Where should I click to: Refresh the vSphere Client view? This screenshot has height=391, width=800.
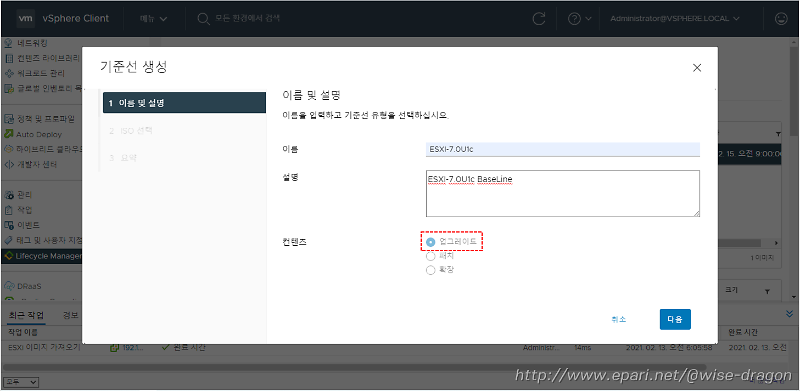(x=539, y=19)
